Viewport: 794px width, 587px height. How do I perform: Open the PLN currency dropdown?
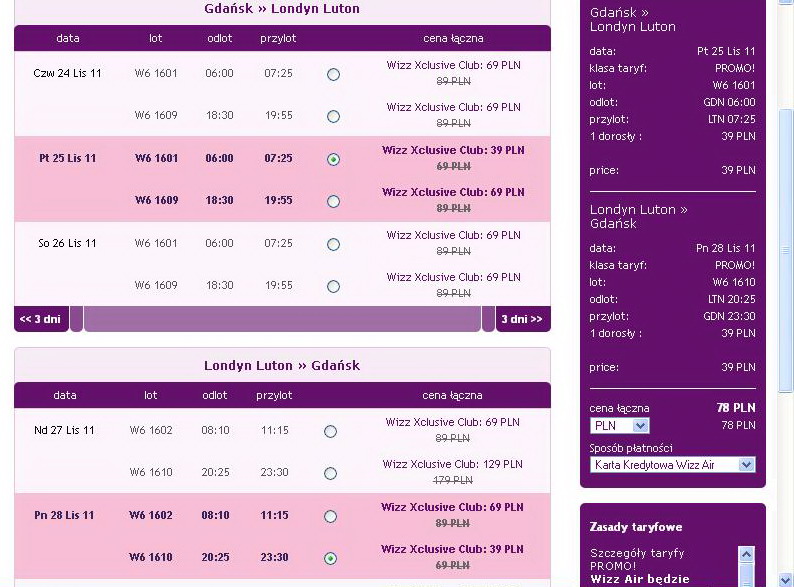click(619, 425)
